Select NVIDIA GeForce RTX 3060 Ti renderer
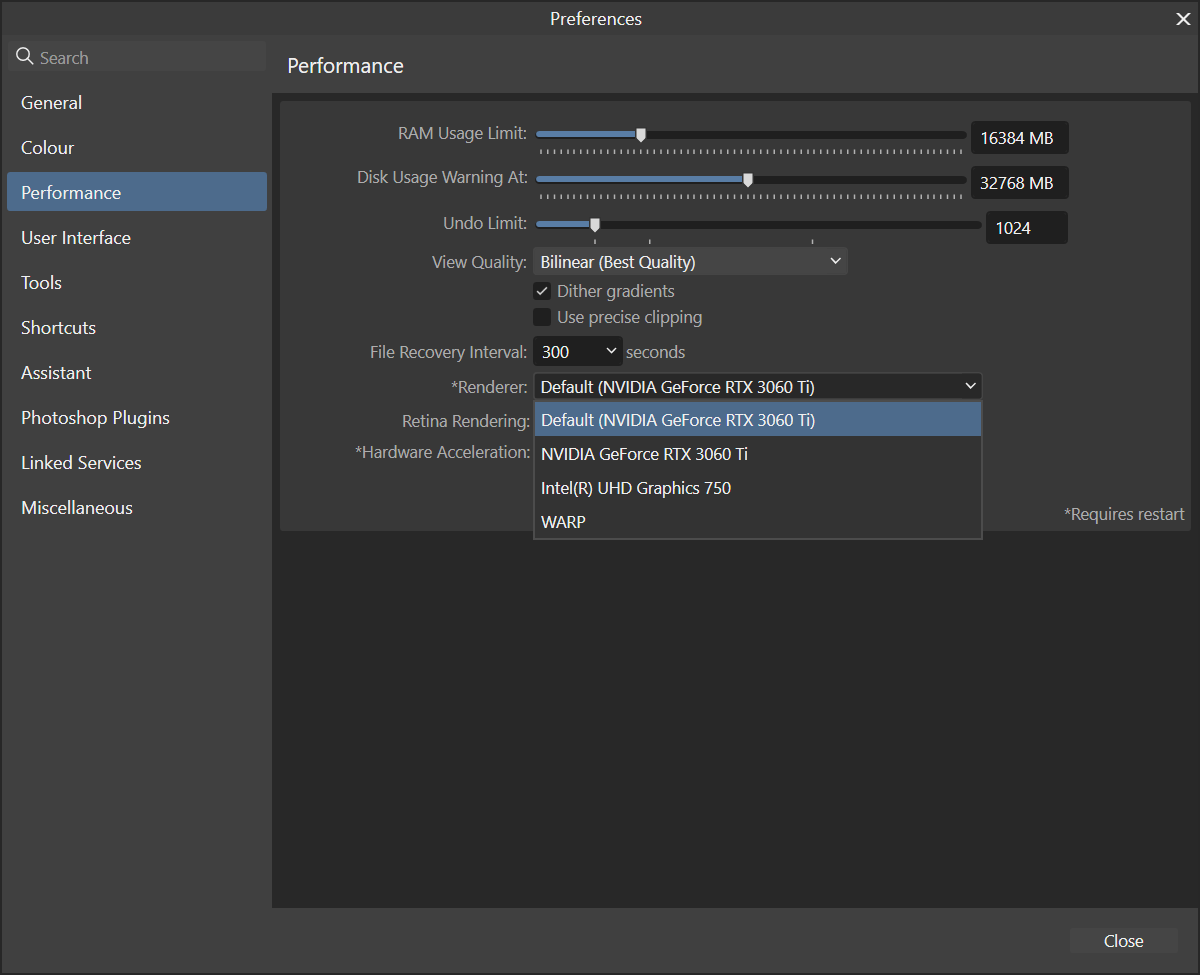The width and height of the screenshot is (1200, 975). (644, 454)
